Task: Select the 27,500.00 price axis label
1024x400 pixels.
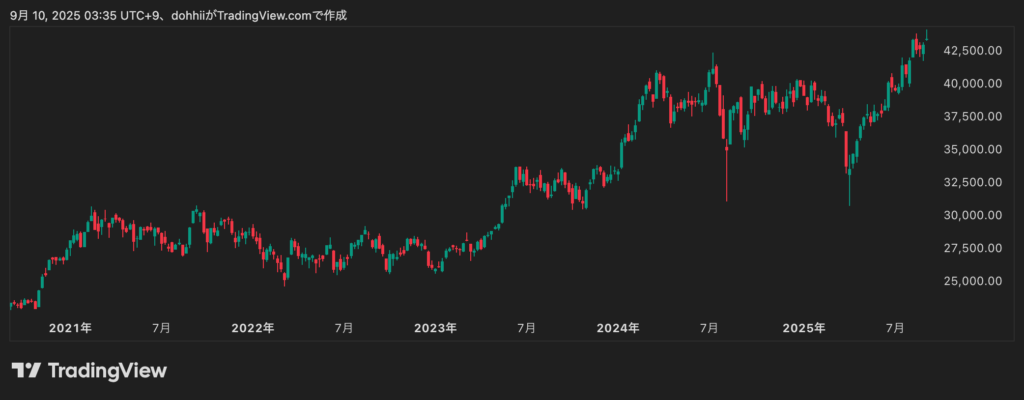Action: 973,248
